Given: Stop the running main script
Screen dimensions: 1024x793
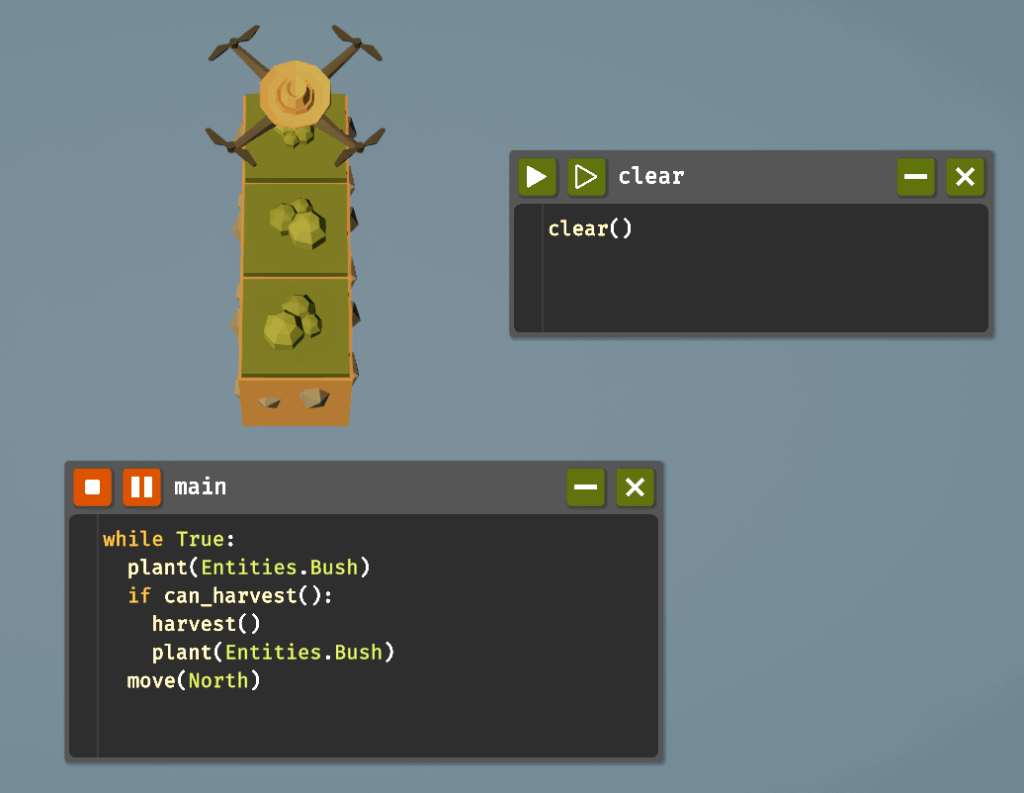Looking at the screenshot, I should [92, 488].
